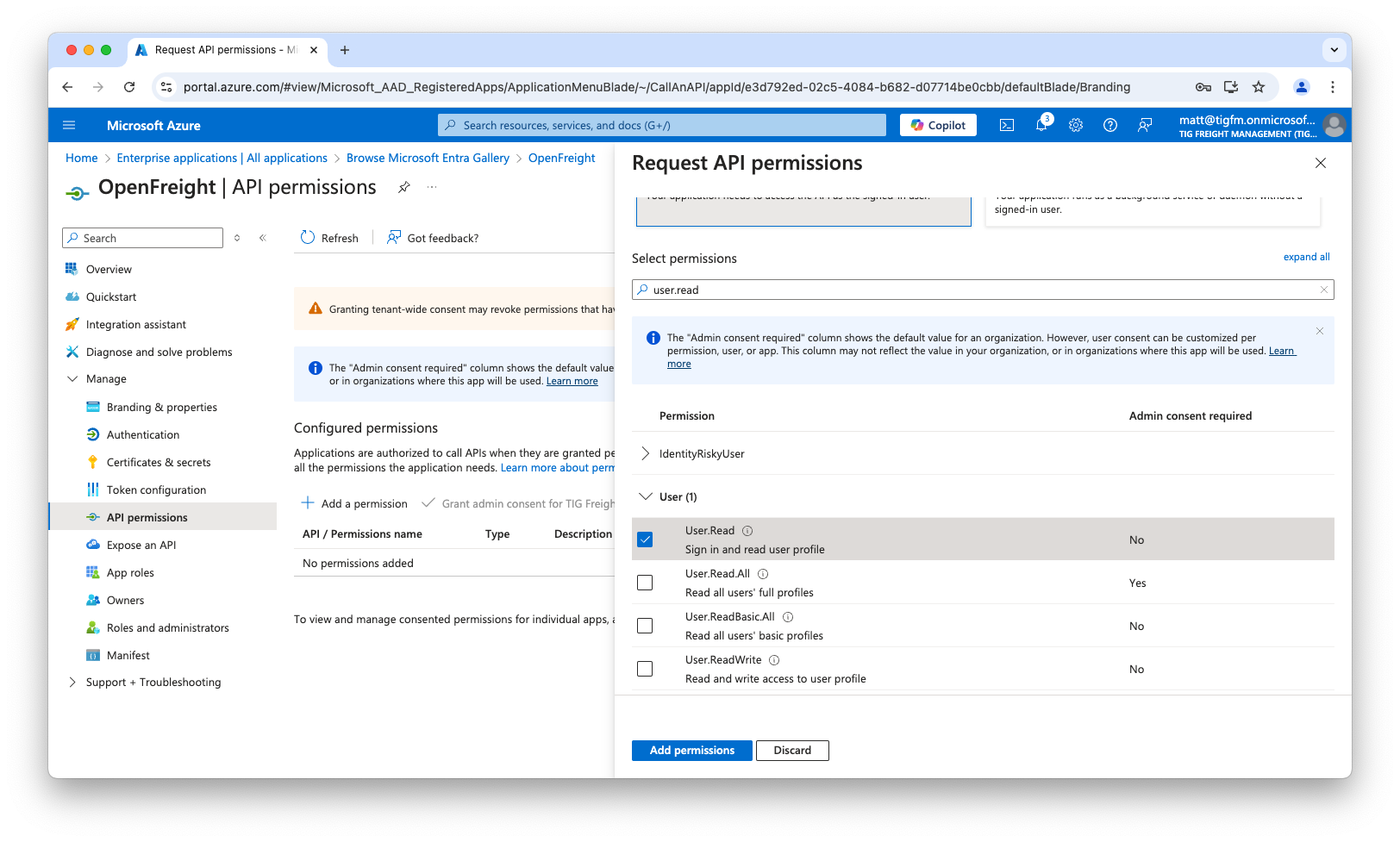
Task: Open Certificates & secrets menu item
Action: 159,463
